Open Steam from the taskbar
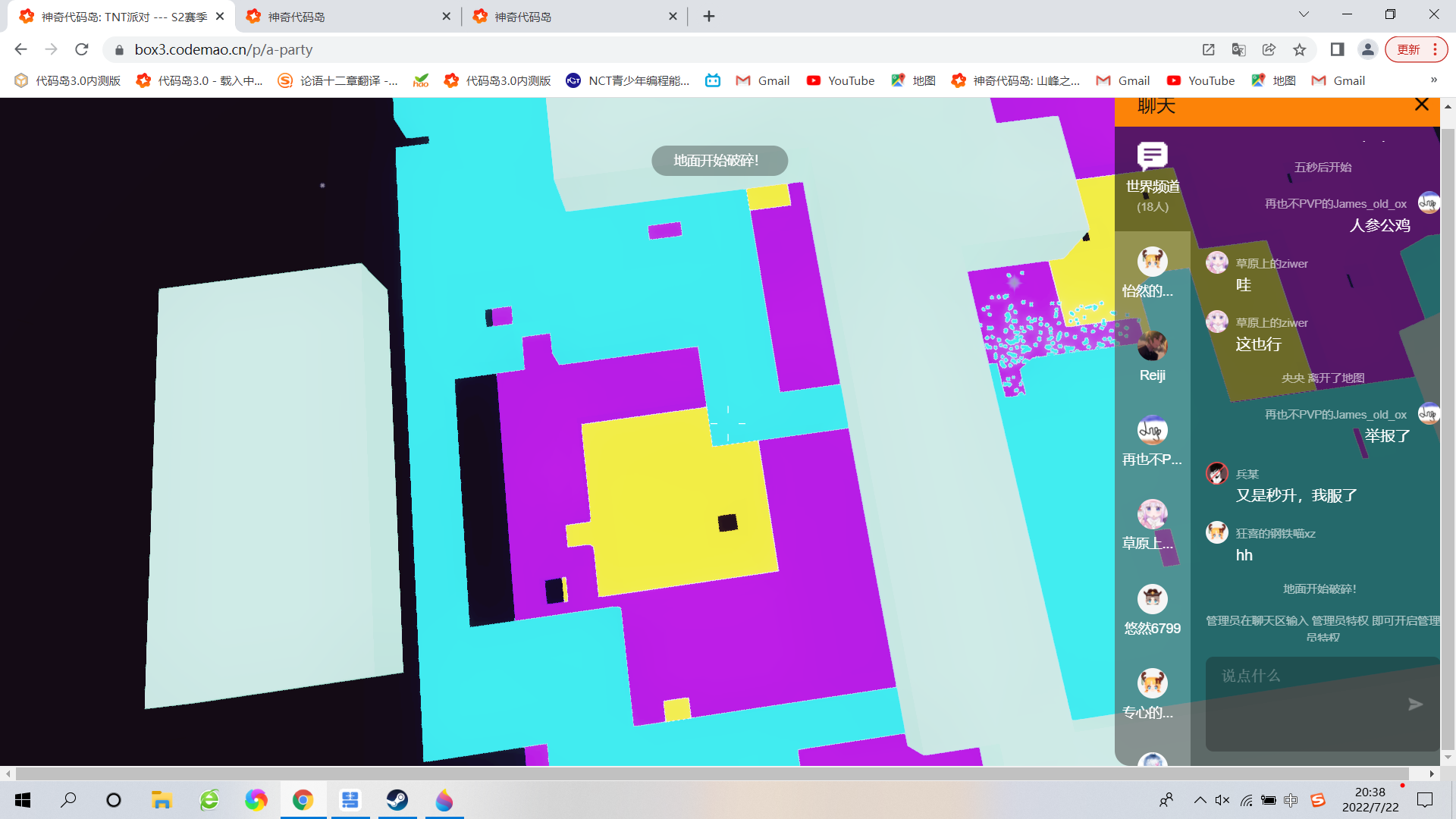Image resolution: width=1456 pixels, height=819 pixels. pos(397,800)
